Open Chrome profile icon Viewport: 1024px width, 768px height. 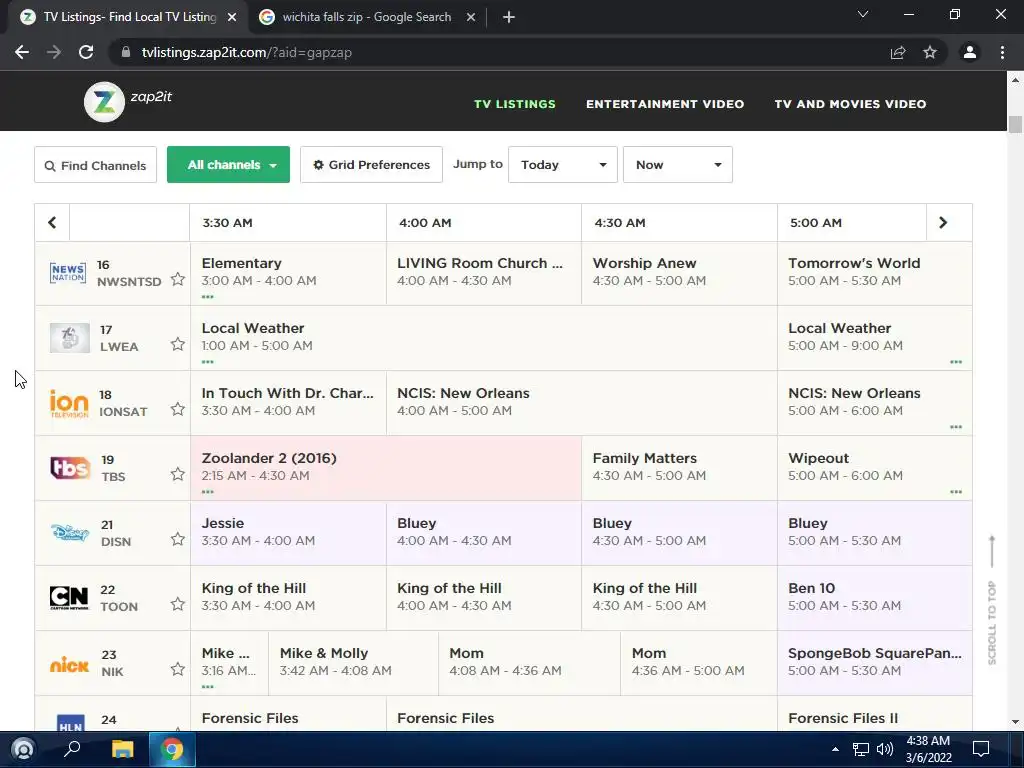(970, 52)
